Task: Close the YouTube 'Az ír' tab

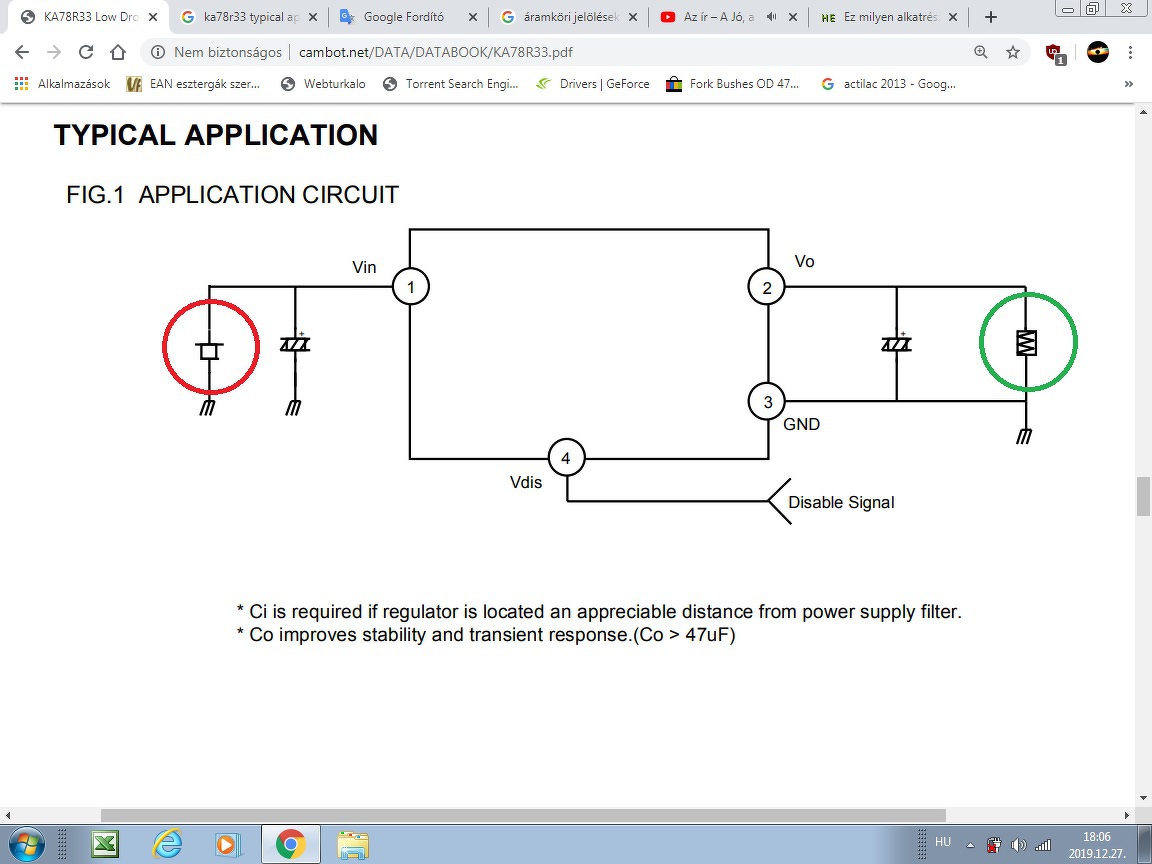Action: tap(793, 17)
